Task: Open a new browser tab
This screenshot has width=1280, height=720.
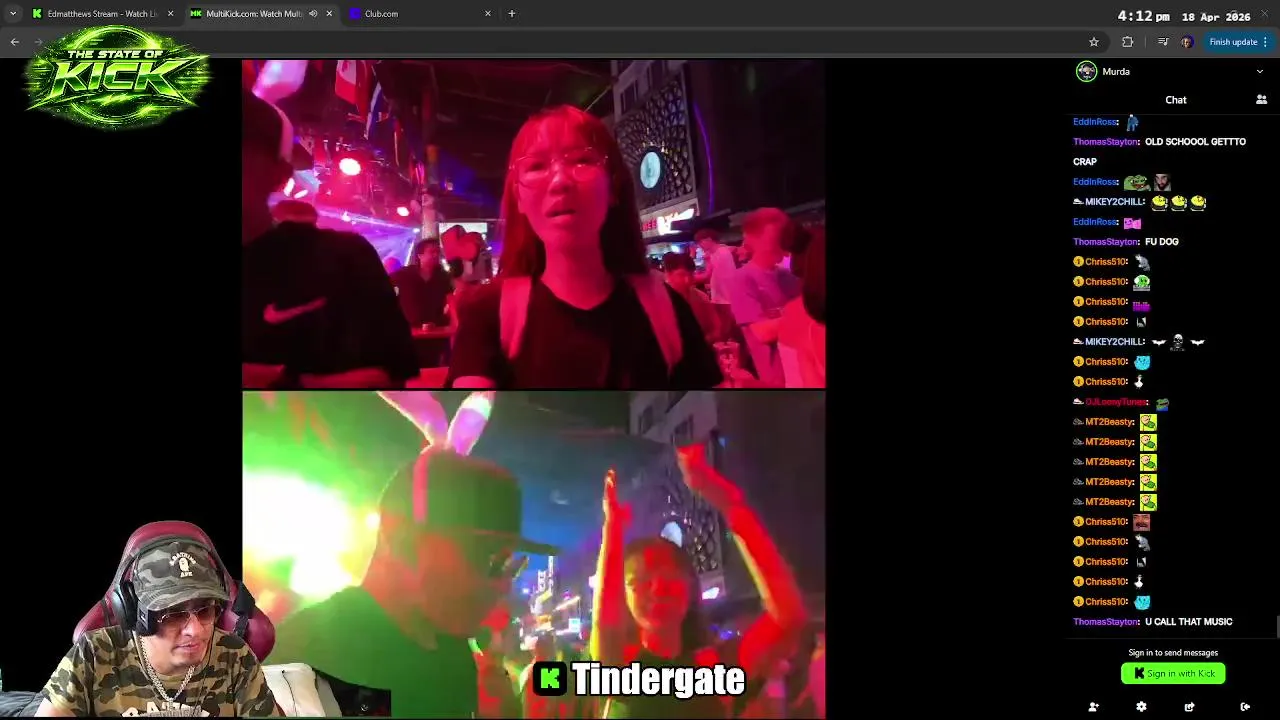Action: pos(512,14)
